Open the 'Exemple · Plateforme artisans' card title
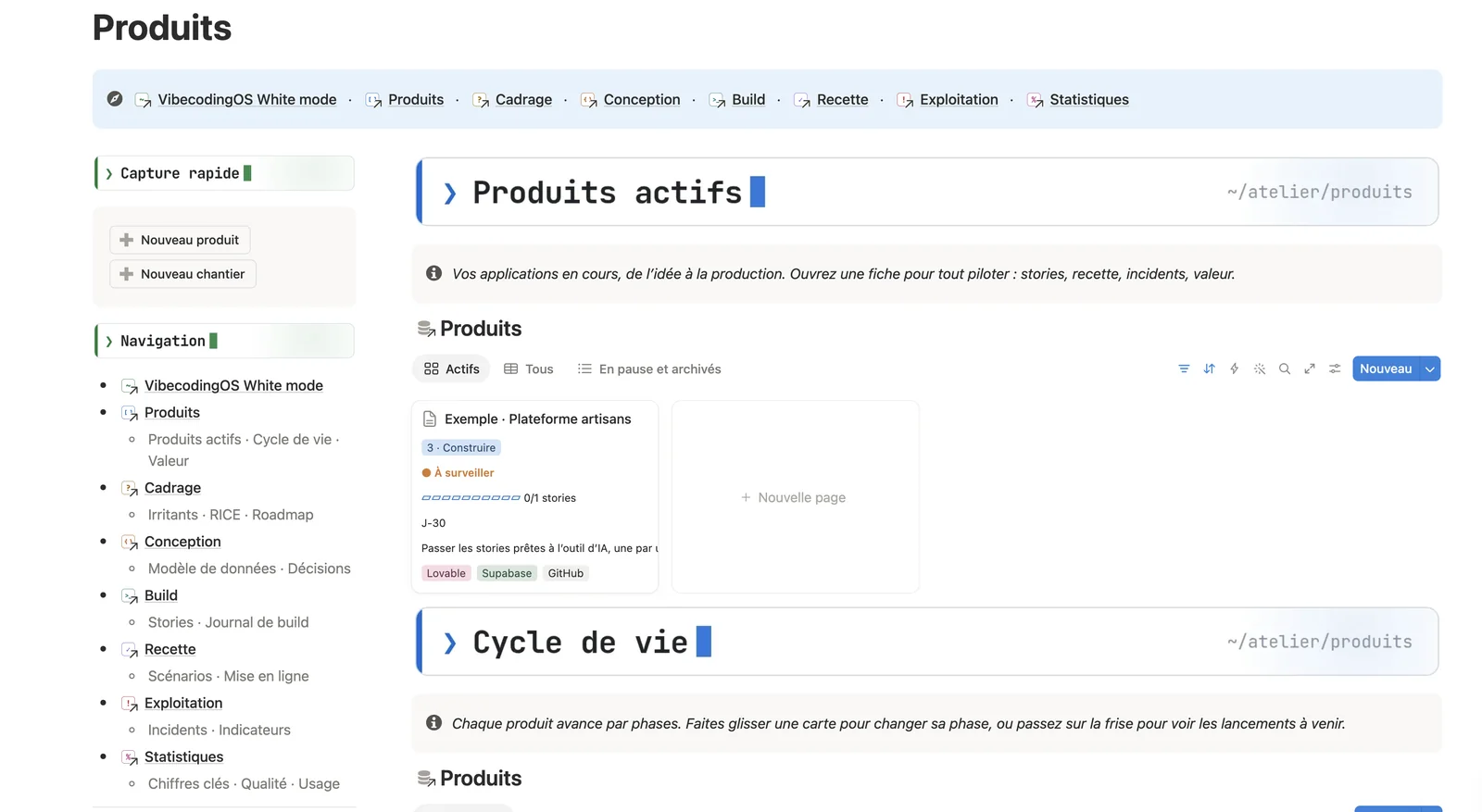The image size is (1482, 812). [x=537, y=418]
